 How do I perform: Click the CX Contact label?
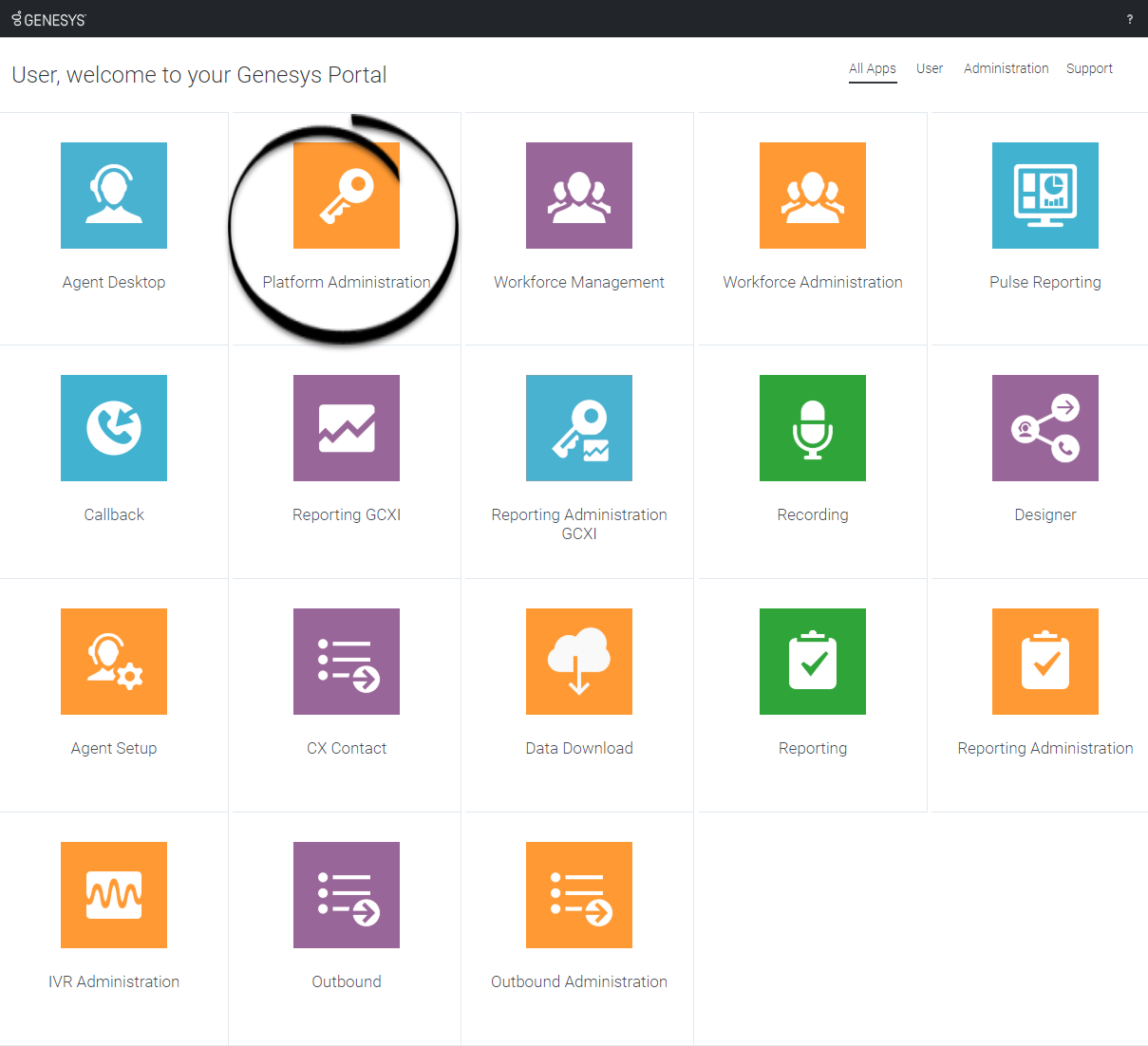(347, 748)
